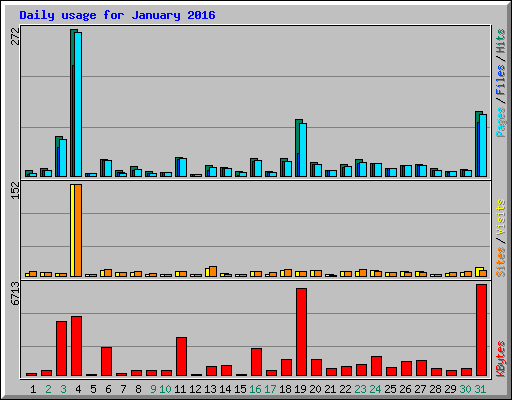
Task: Click day 5 on the x-axis
Action: [x=93, y=389]
